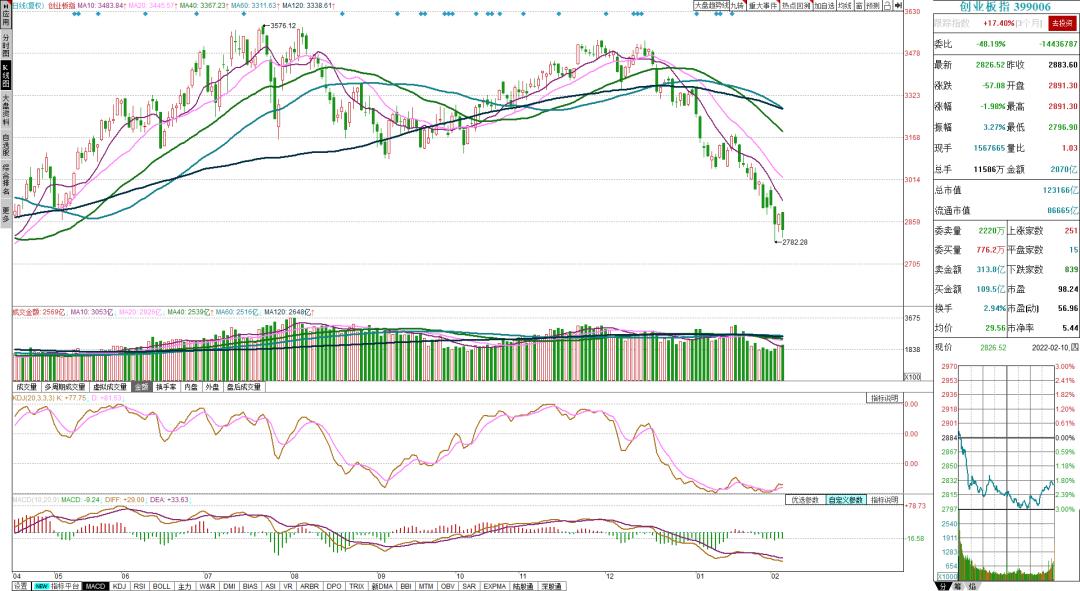Select the 虚拟成交量 tab
Image resolution: width=1080 pixels, height=591 pixels.
pos(110,387)
